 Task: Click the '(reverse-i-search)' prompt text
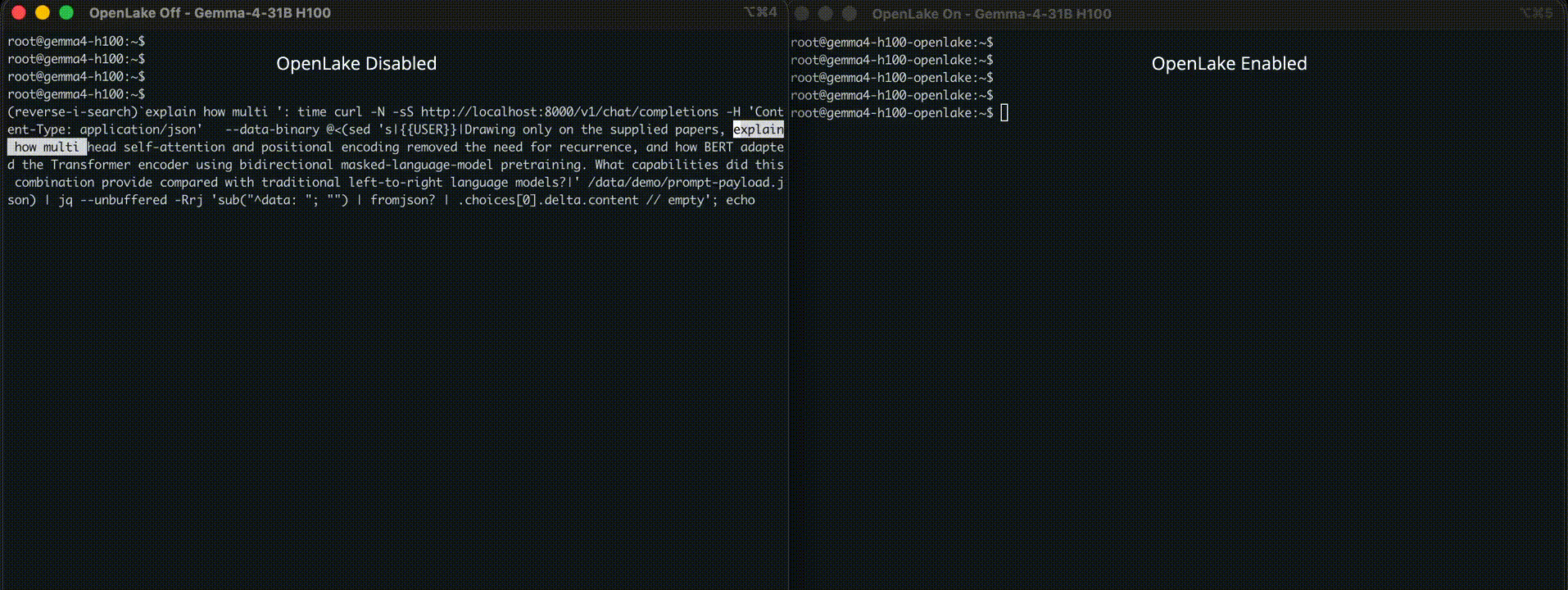[72, 111]
